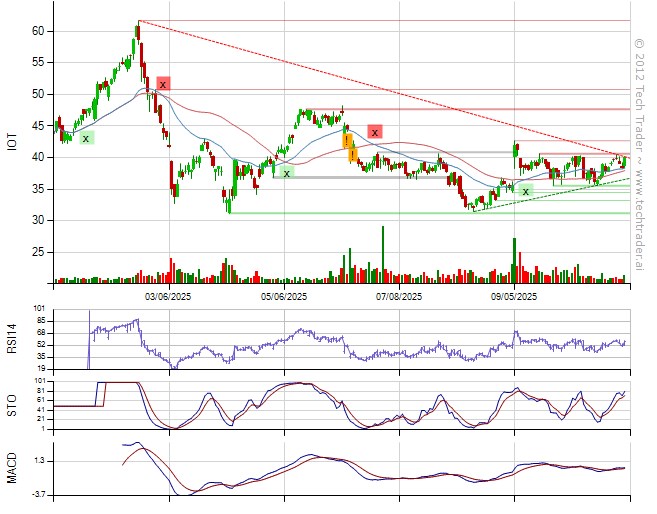
Task: Select the red x marker right of the orange markers
Action: tap(375, 131)
